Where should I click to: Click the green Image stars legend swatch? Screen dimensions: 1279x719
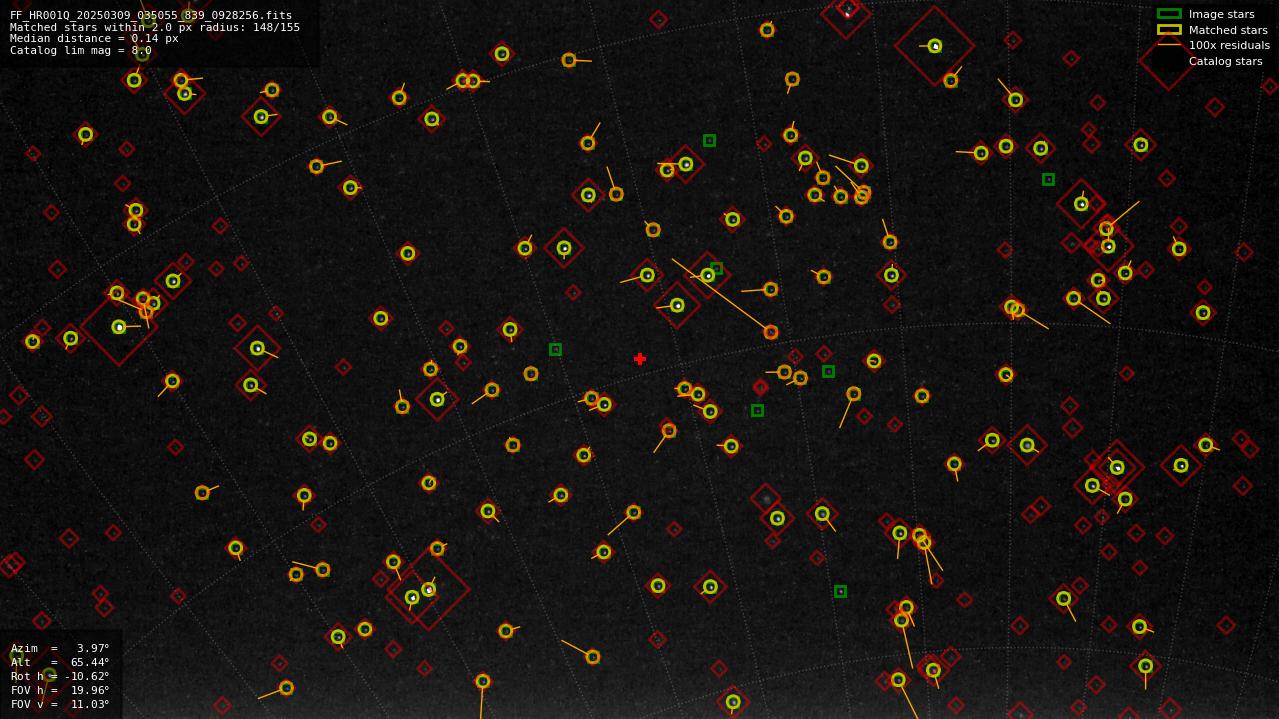pyautogui.click(x=1169, y=14)
